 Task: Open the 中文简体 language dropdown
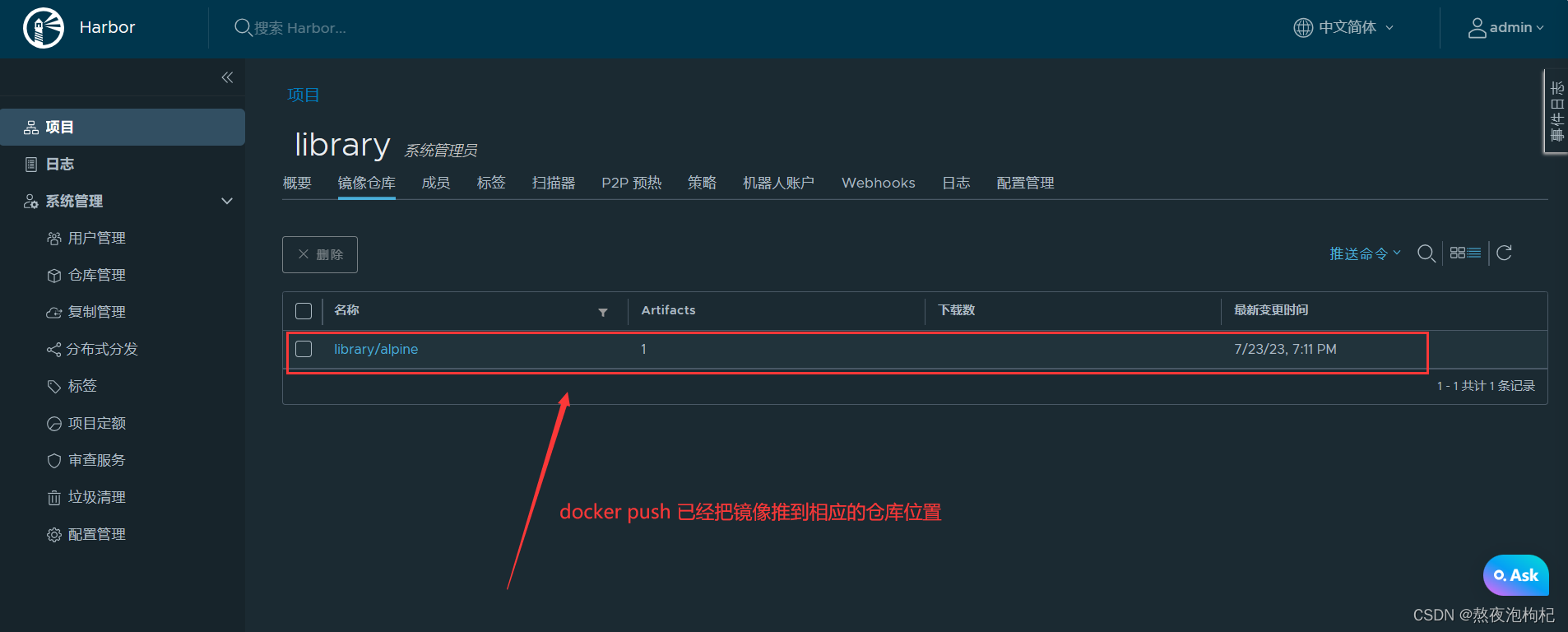tap(1343, 27)
